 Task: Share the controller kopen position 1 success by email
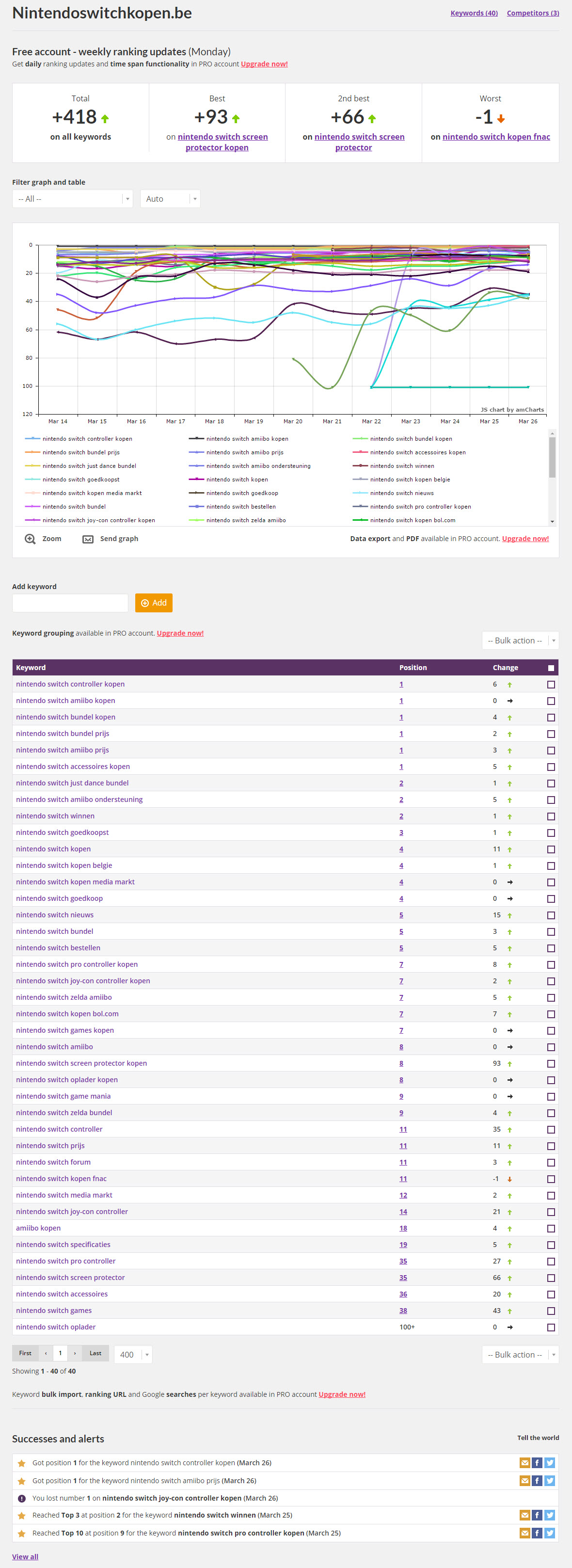[524, 1463]
